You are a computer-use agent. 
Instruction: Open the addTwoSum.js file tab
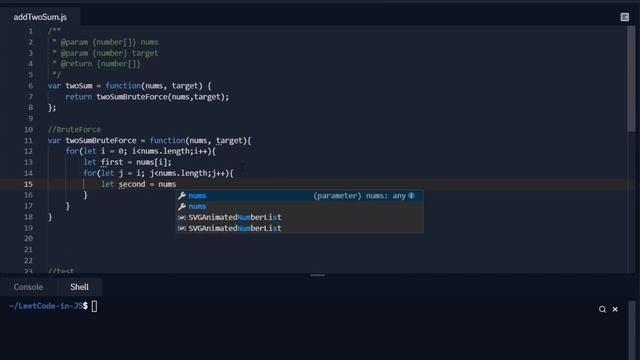pos(40,17)
